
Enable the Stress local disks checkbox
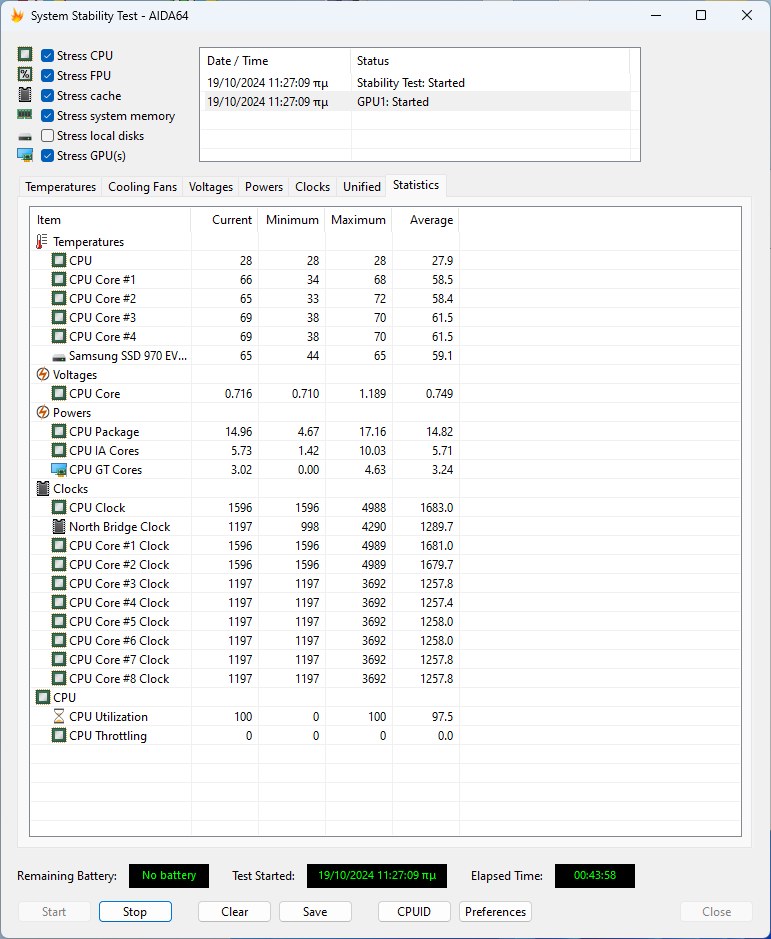coord(47,136)
